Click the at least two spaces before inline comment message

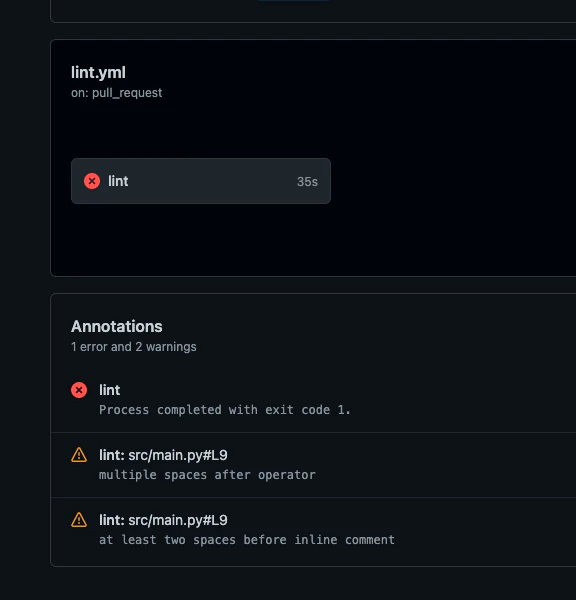247,540
